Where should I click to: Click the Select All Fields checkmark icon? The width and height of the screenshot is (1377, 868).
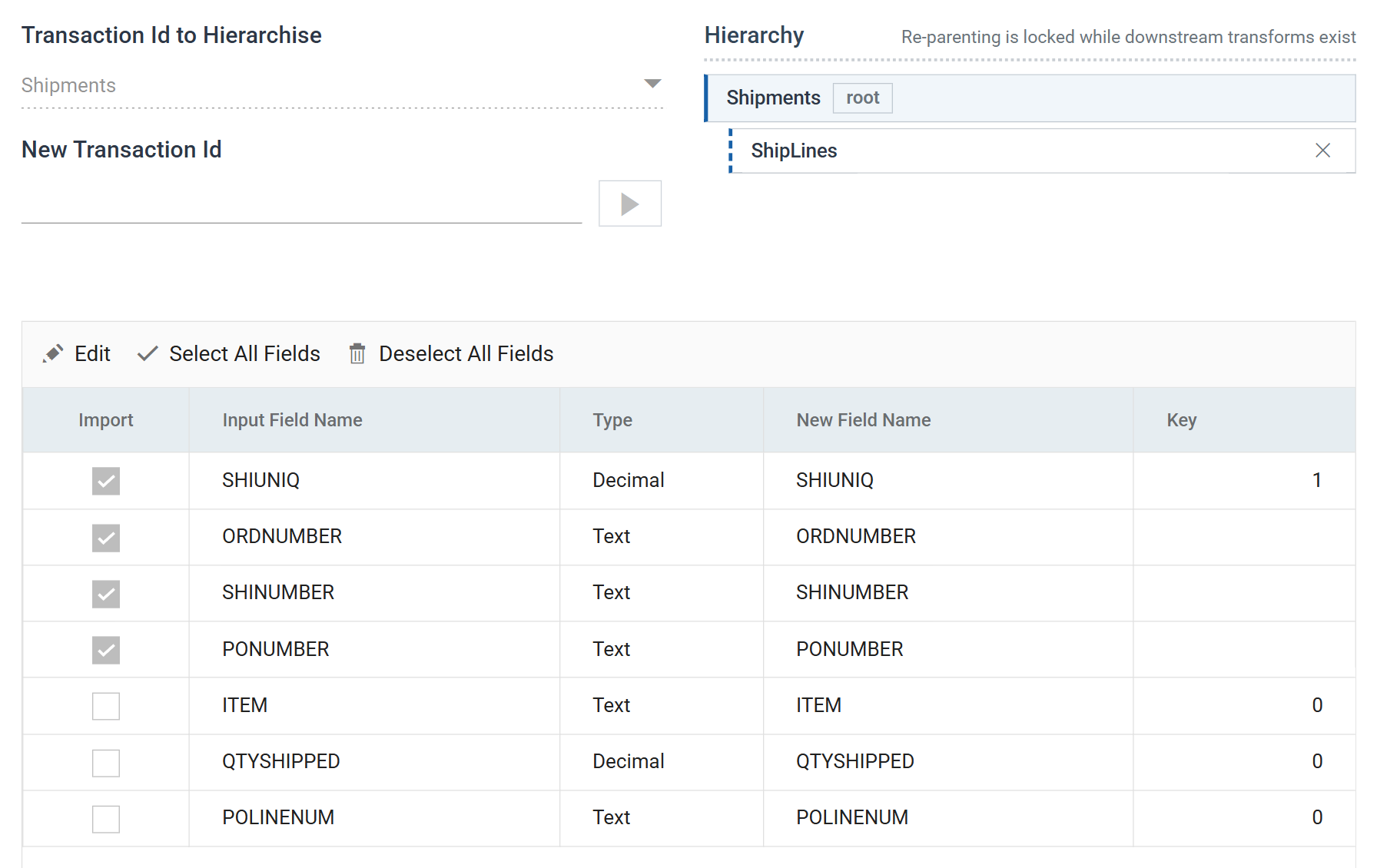pos(148,353)
